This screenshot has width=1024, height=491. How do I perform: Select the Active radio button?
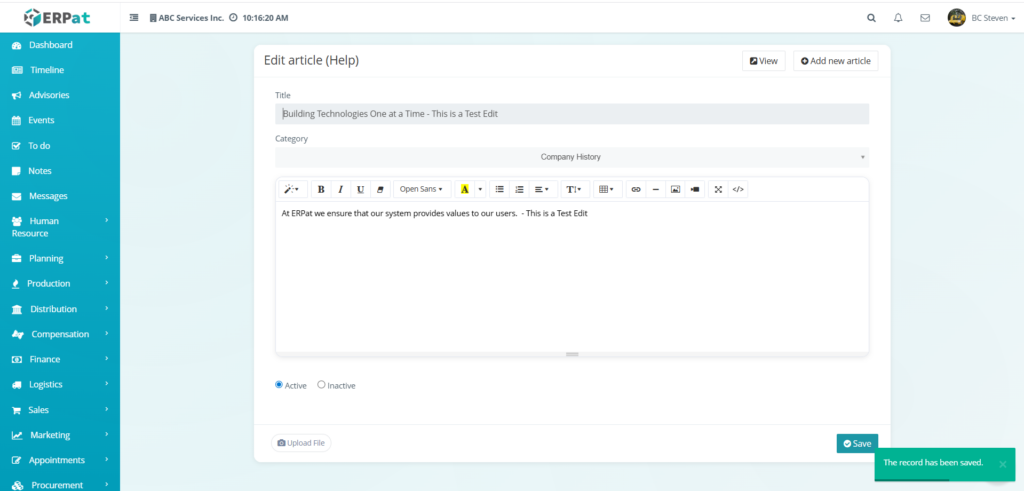pyautogui.click(x=279, y=385)
